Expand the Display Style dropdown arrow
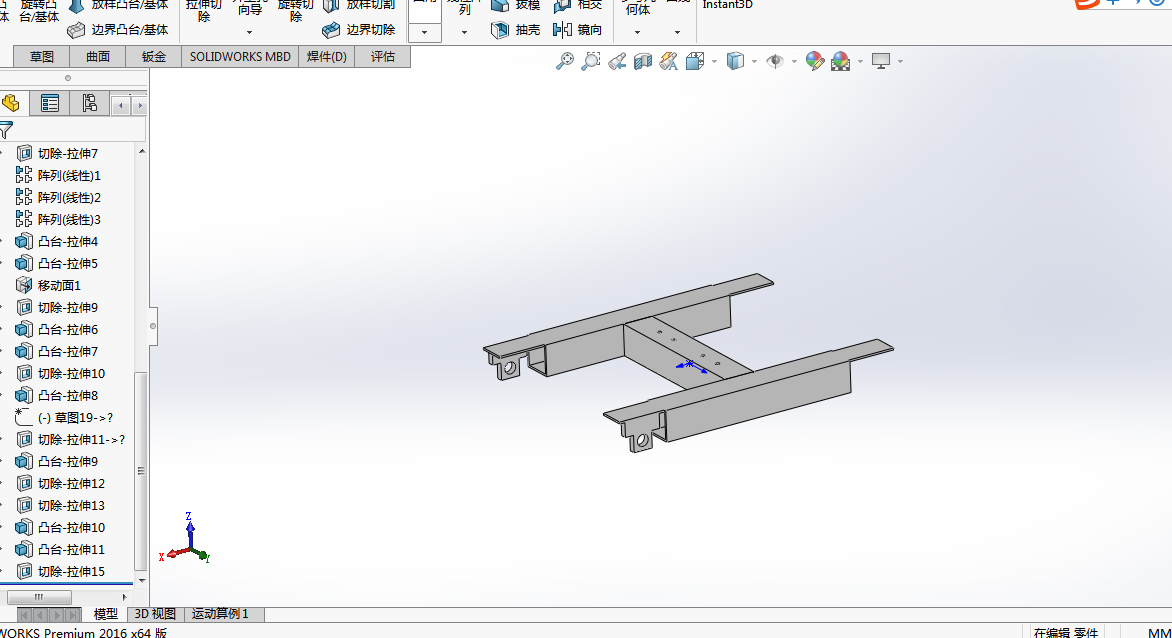The image size is (1172, 638). tap(754, 61)
